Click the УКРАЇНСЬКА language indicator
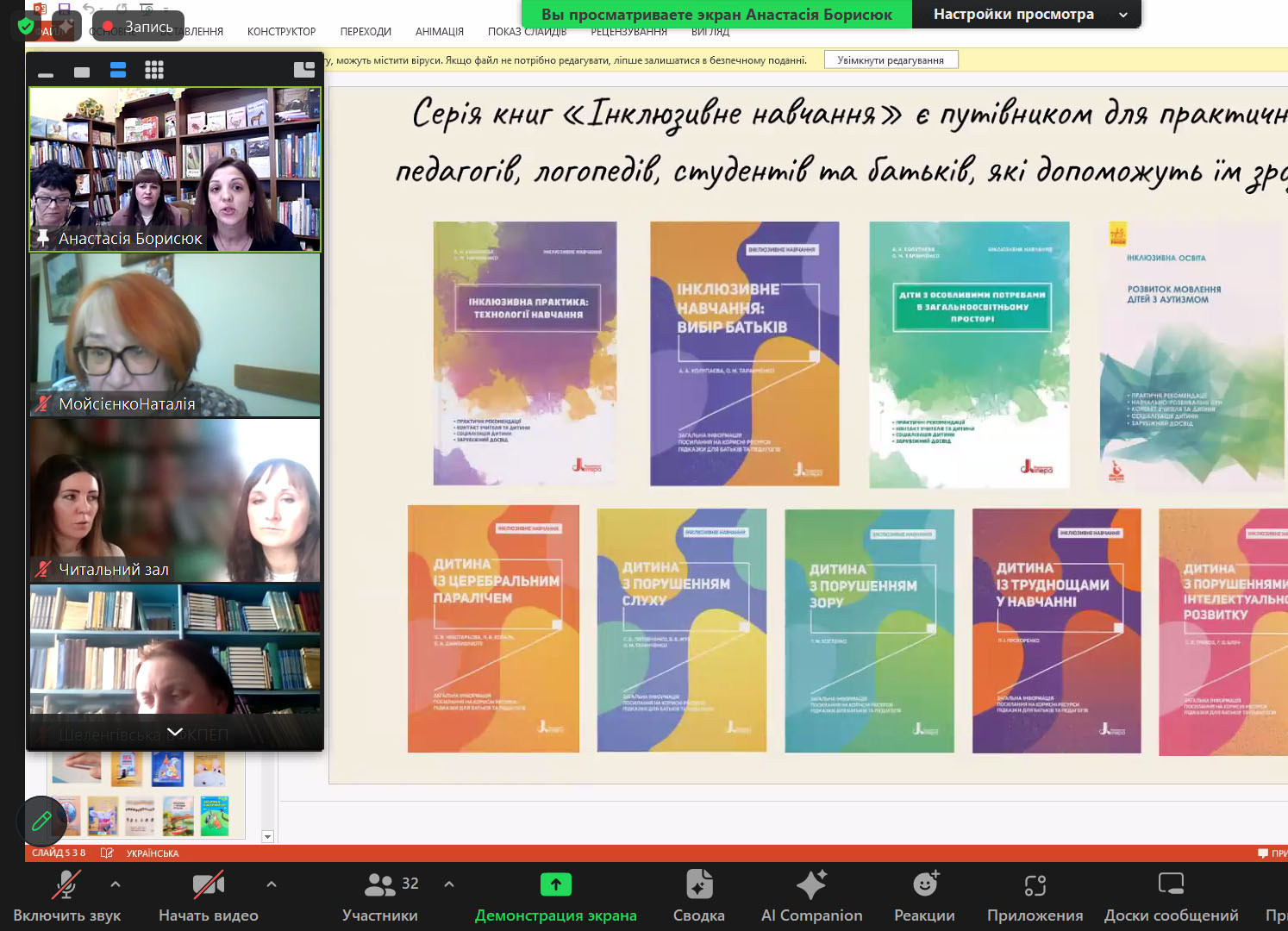1288x931 pixels. pos(153,853)
